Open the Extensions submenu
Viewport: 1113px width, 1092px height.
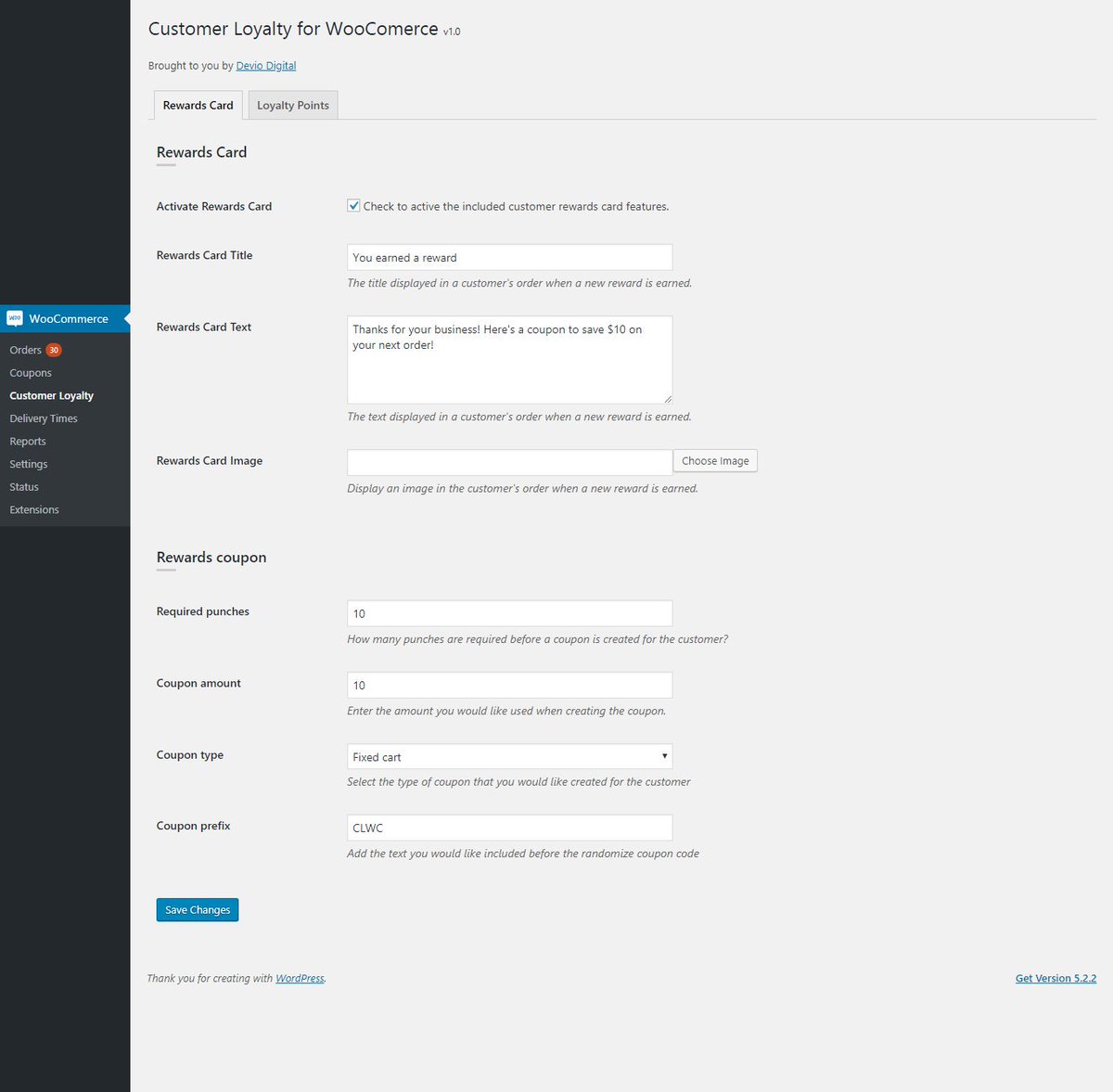click(x=34, y=509)
